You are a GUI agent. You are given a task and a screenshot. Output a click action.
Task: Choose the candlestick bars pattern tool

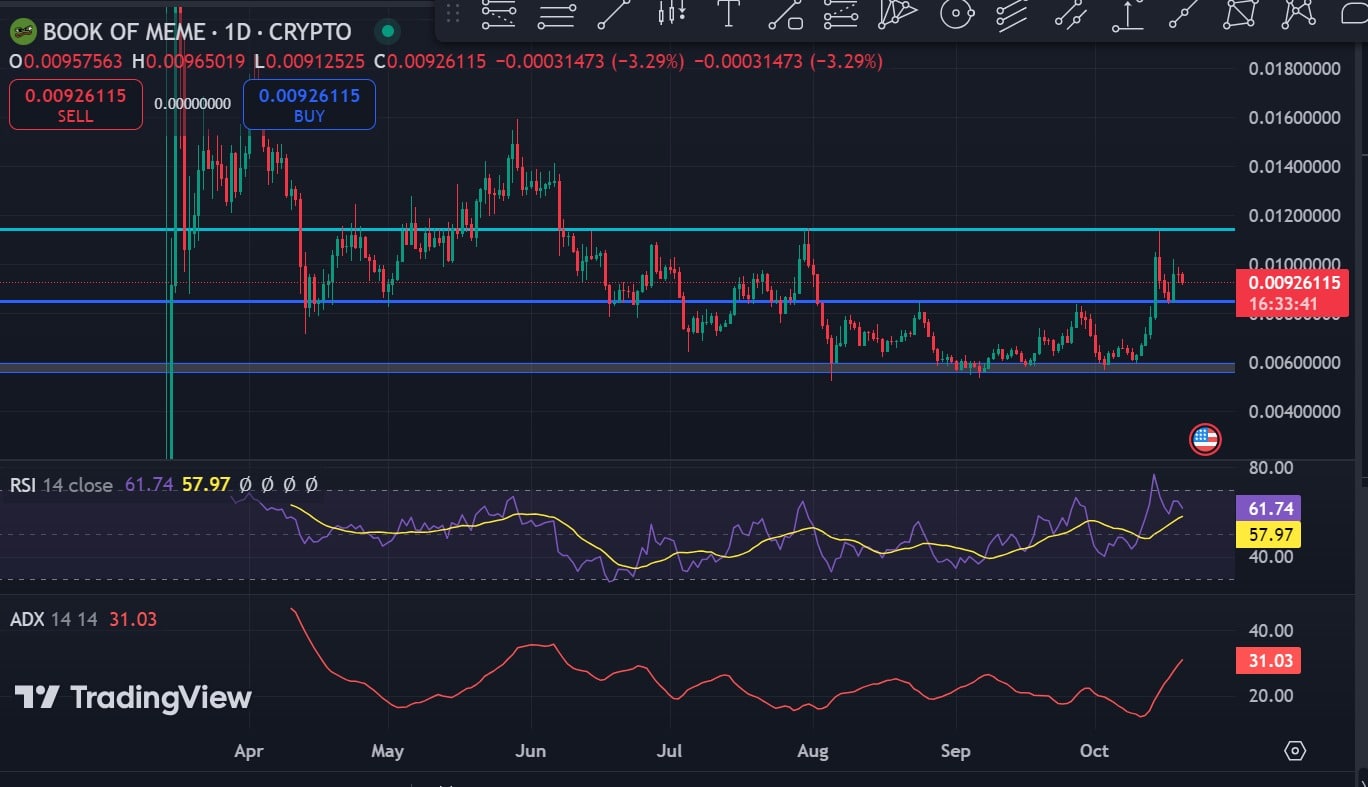(671, 14)
